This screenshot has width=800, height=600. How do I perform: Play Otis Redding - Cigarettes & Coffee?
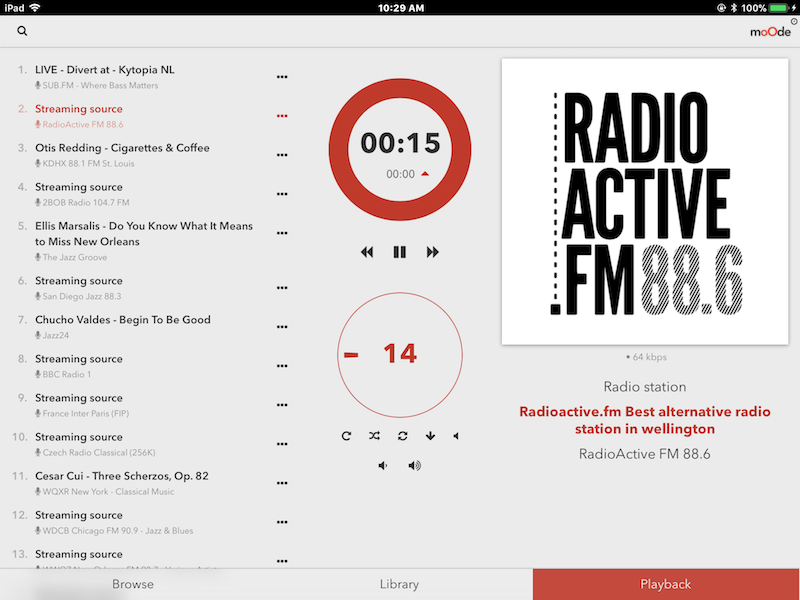(x=122, y=148)
